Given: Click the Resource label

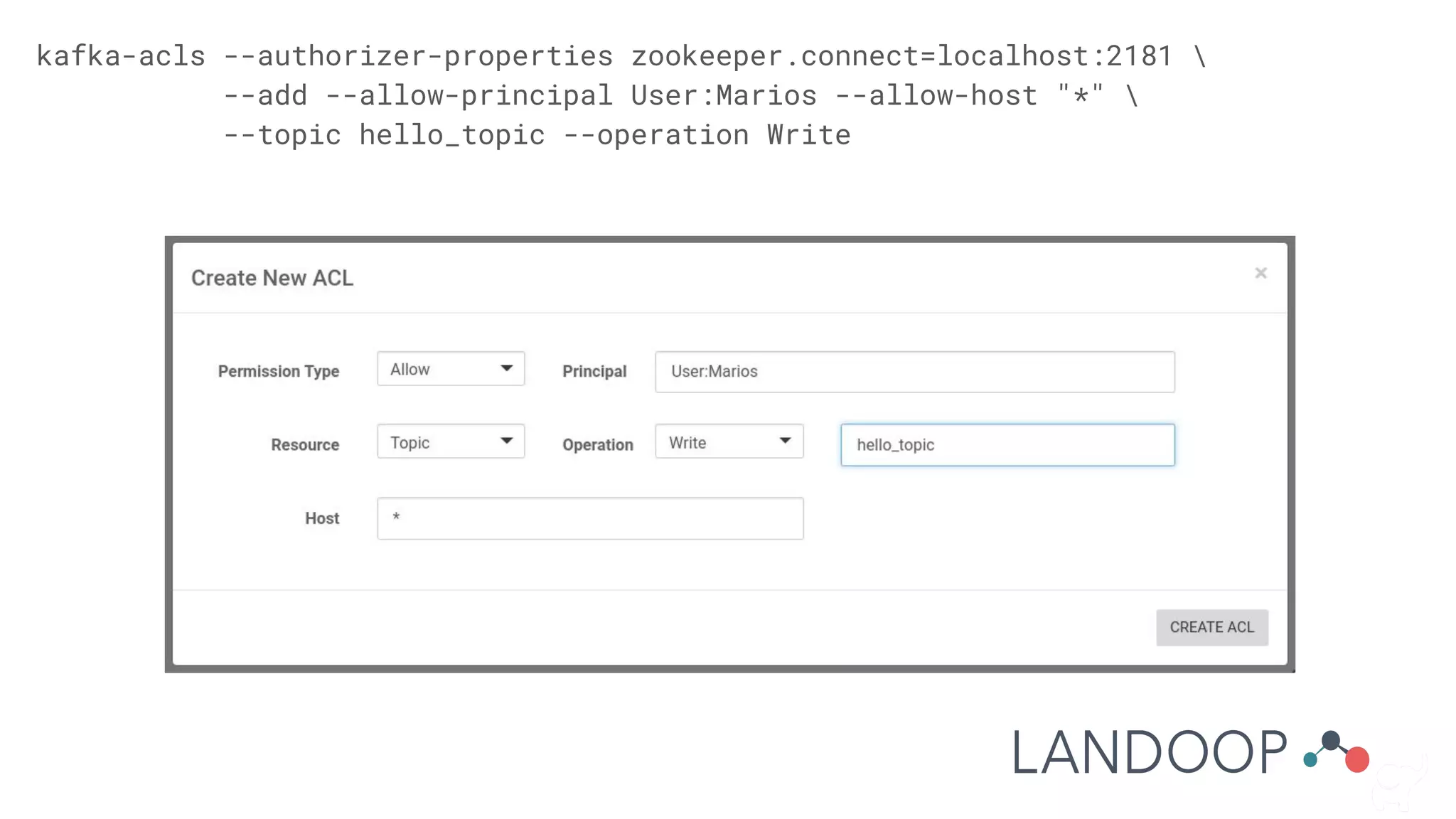Looking at the screenshot, I should 305,445.
